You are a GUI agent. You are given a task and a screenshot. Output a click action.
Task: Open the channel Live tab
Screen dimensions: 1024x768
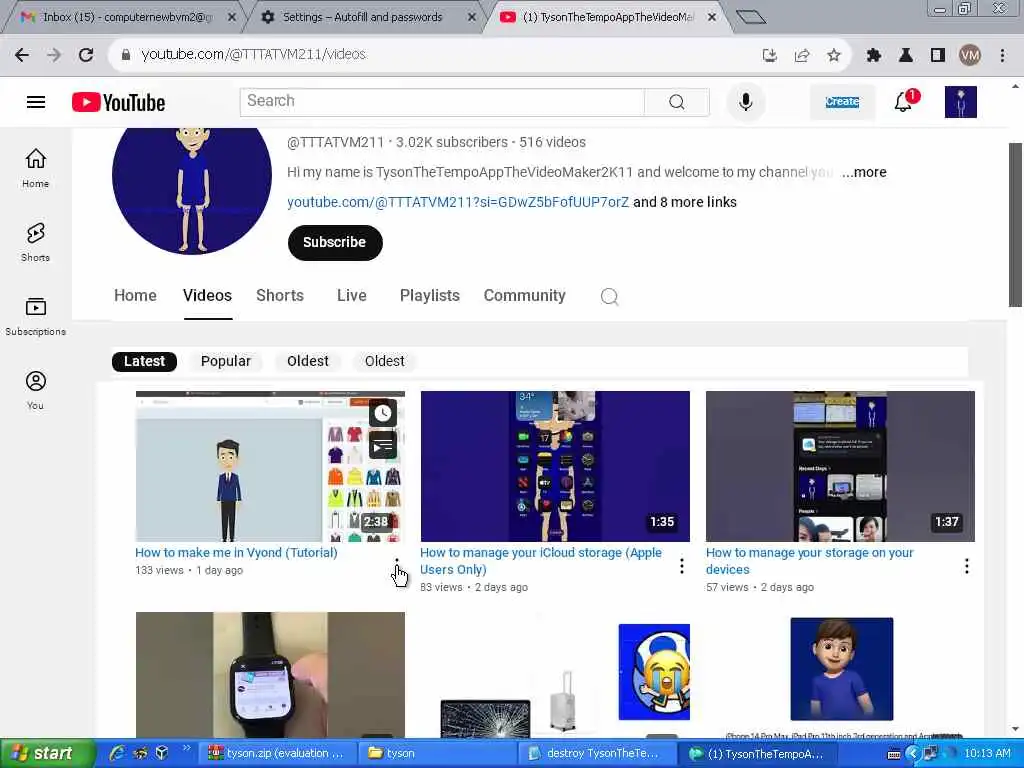(x=351, y=296)
